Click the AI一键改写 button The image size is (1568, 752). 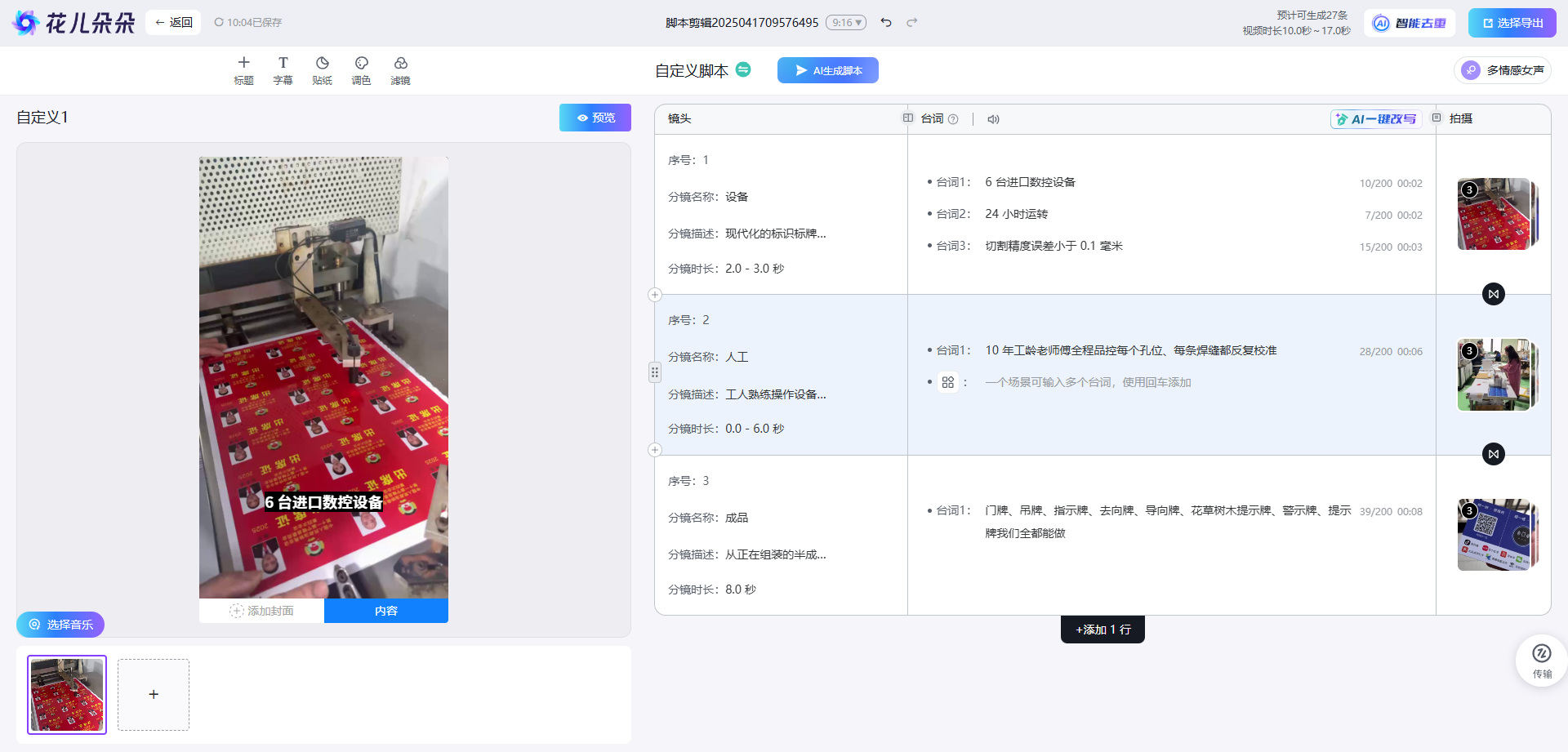[1375, 118]
